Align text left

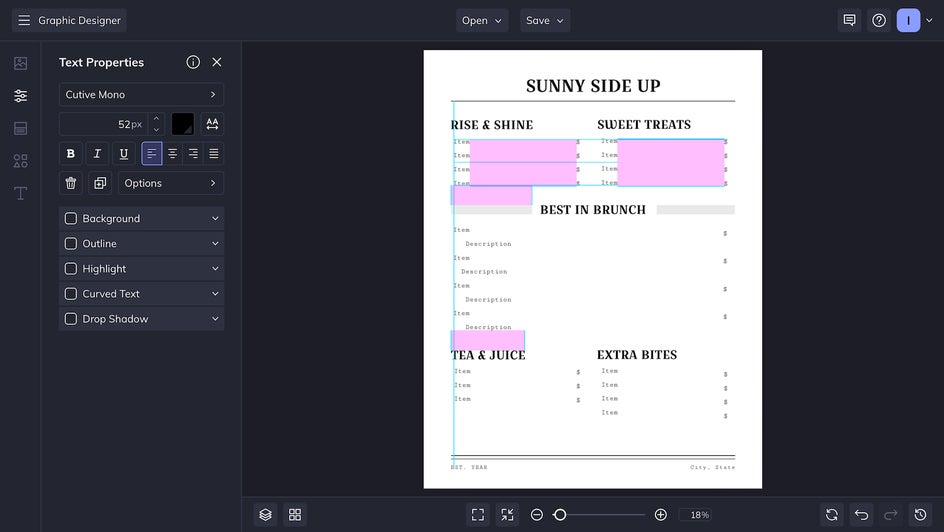click(152, 153)
